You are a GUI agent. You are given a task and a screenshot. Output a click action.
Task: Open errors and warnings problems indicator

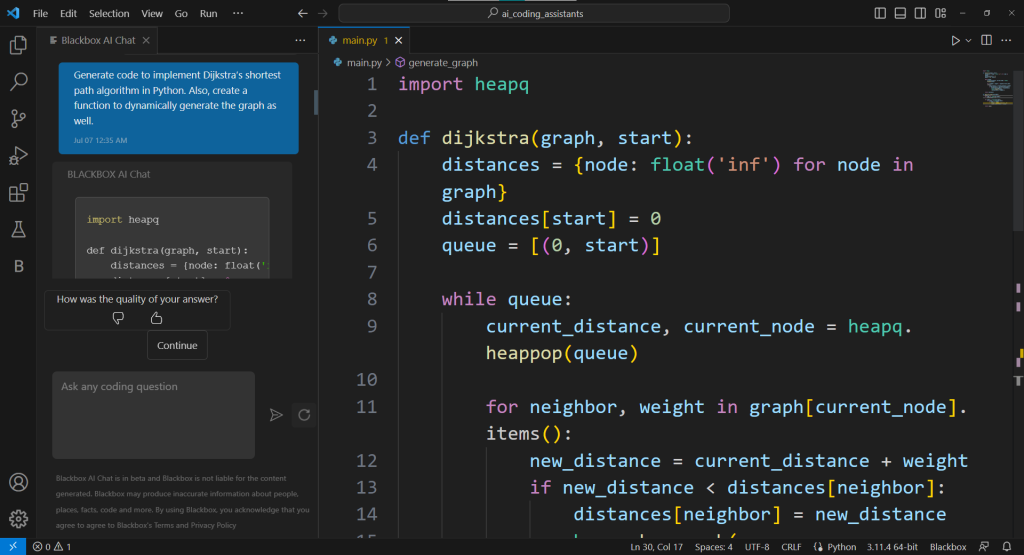(x=52, y=547)
